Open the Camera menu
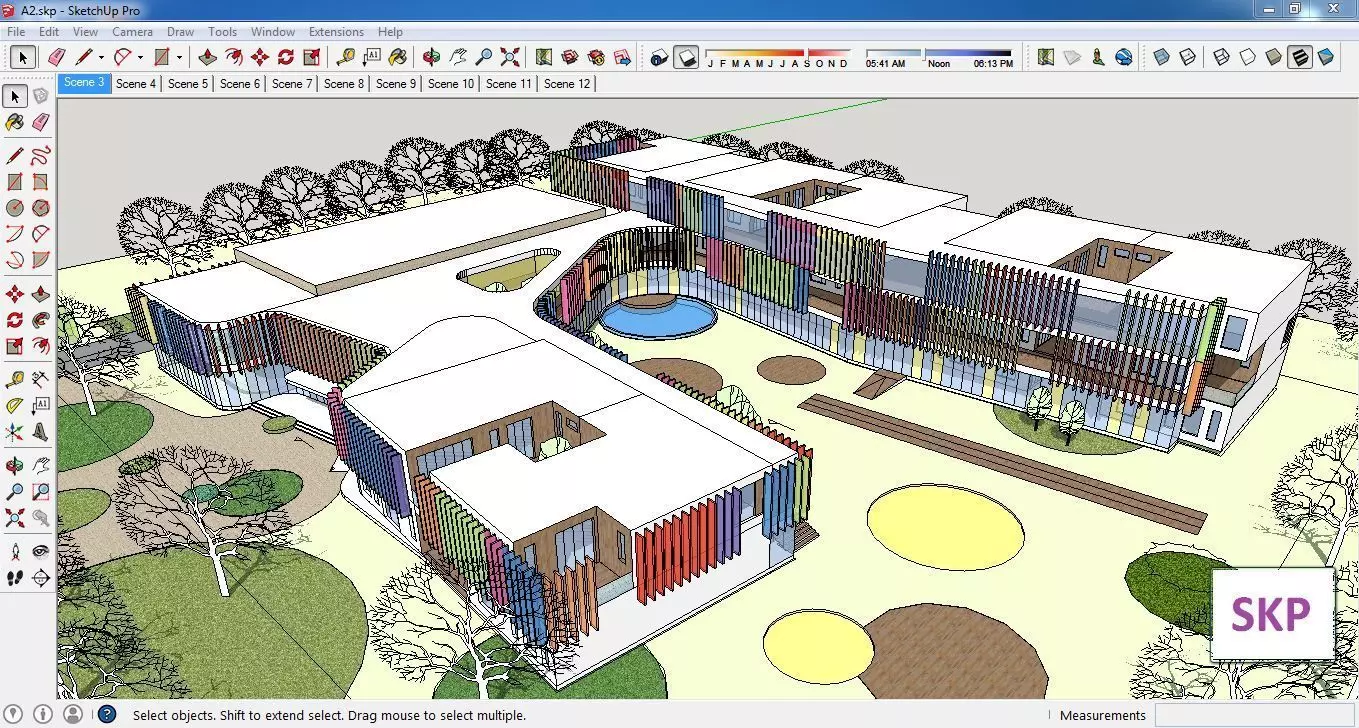The height and width of the screenshot is (728, 1359). (132, 32)
